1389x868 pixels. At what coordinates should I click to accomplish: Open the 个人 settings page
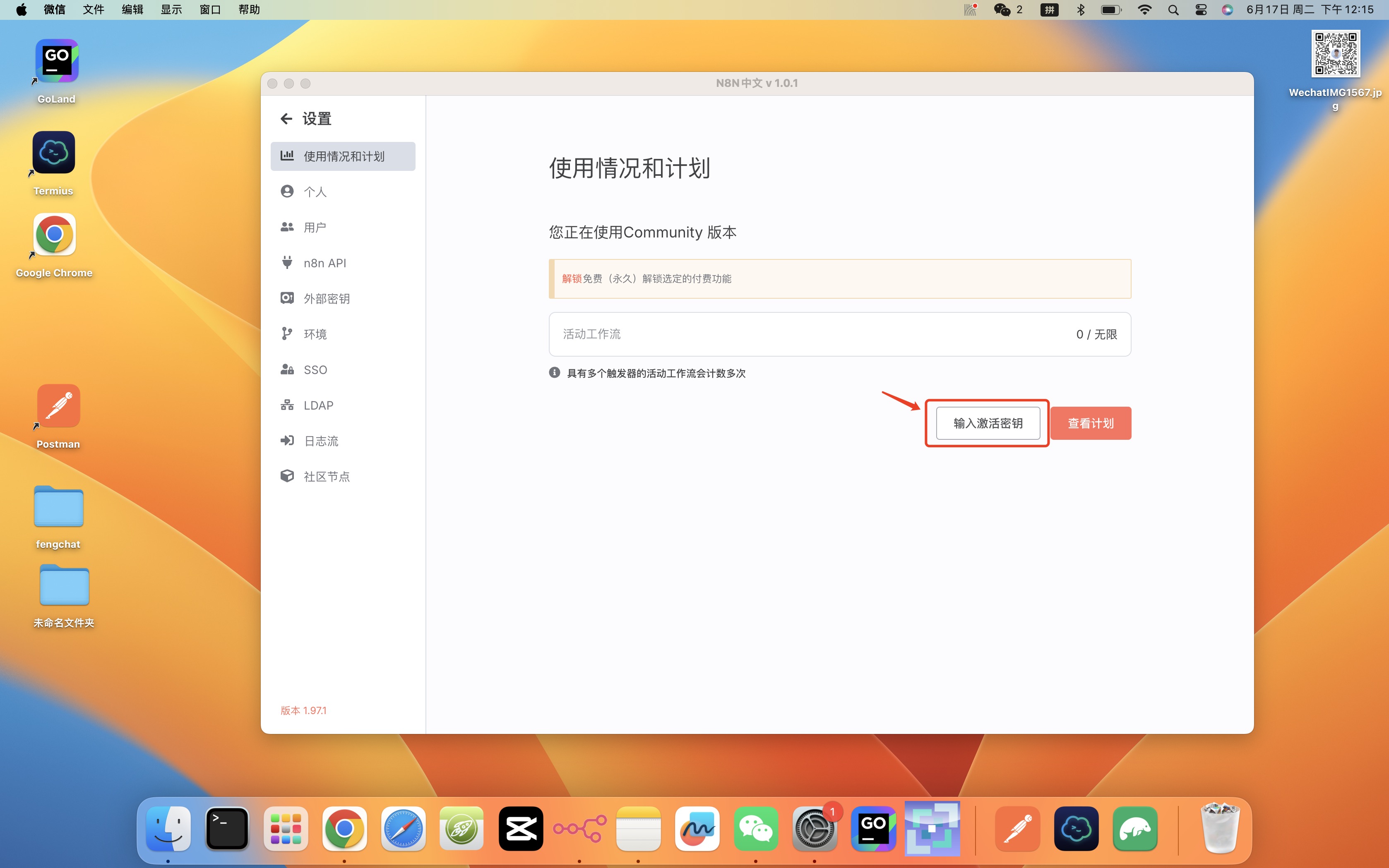[343, 192]
